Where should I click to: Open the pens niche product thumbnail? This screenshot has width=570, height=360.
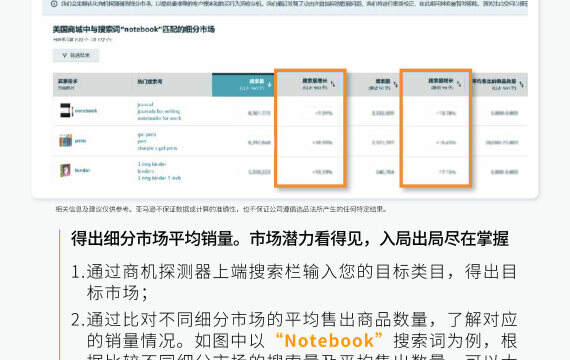click(x=66, y=140)
